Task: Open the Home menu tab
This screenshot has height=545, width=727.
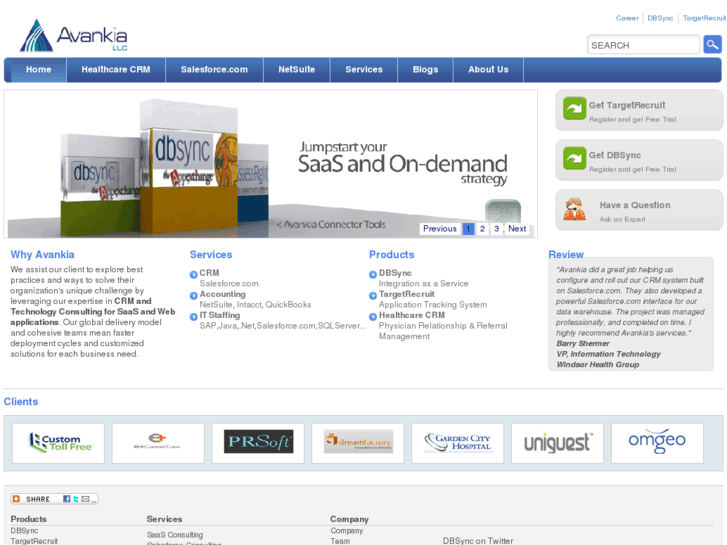Action: 38,70
